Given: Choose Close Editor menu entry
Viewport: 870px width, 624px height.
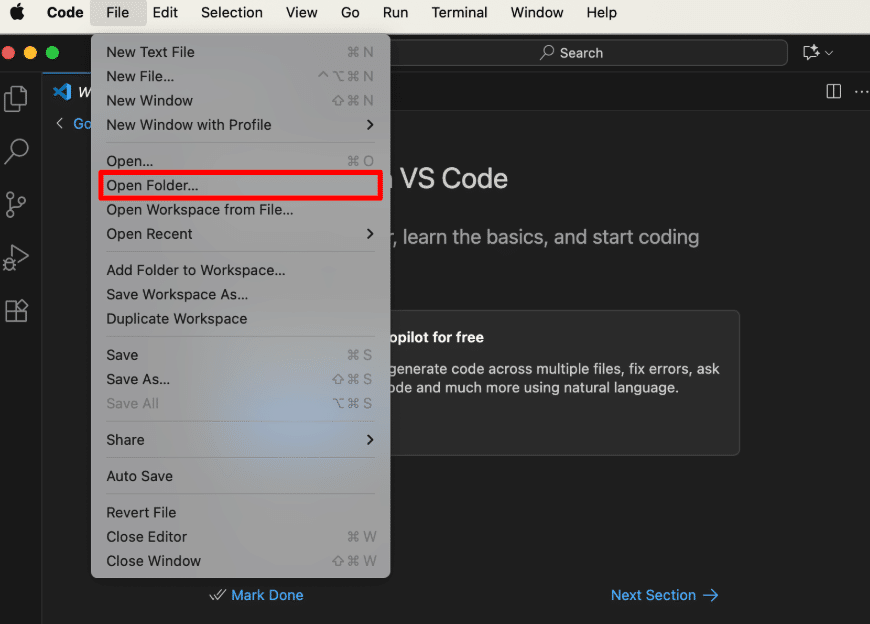Looking at the screenshot, I should pos(240,537).
